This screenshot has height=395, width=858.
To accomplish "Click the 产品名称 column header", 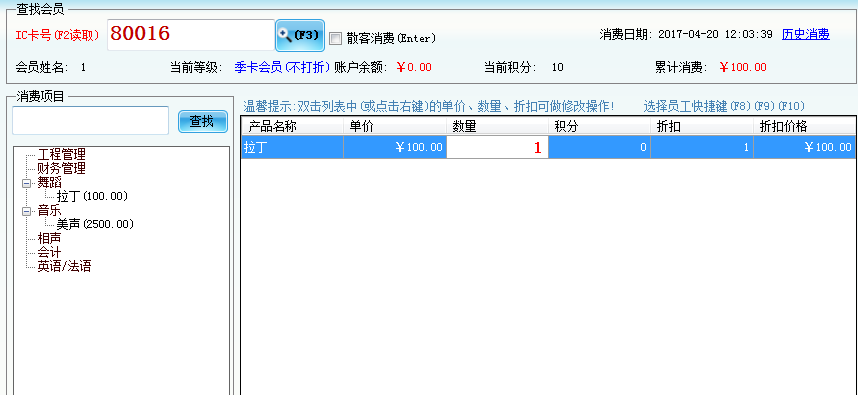I will [293, 126].
